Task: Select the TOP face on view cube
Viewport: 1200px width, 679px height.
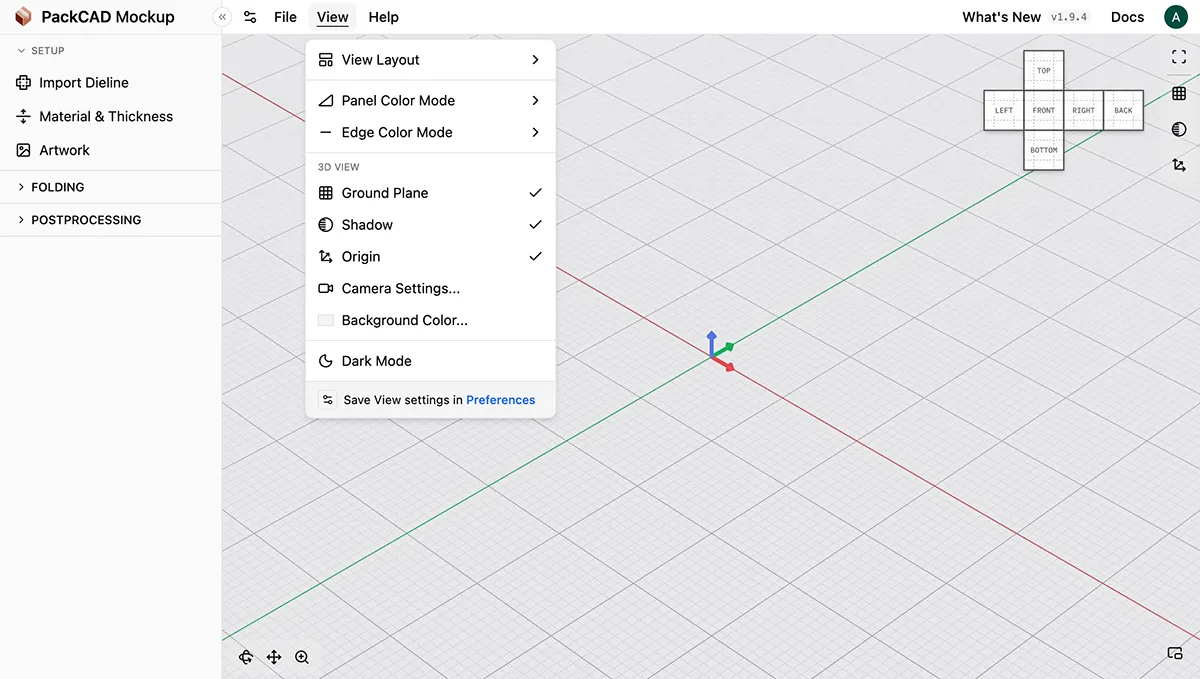Action: 1044,71
